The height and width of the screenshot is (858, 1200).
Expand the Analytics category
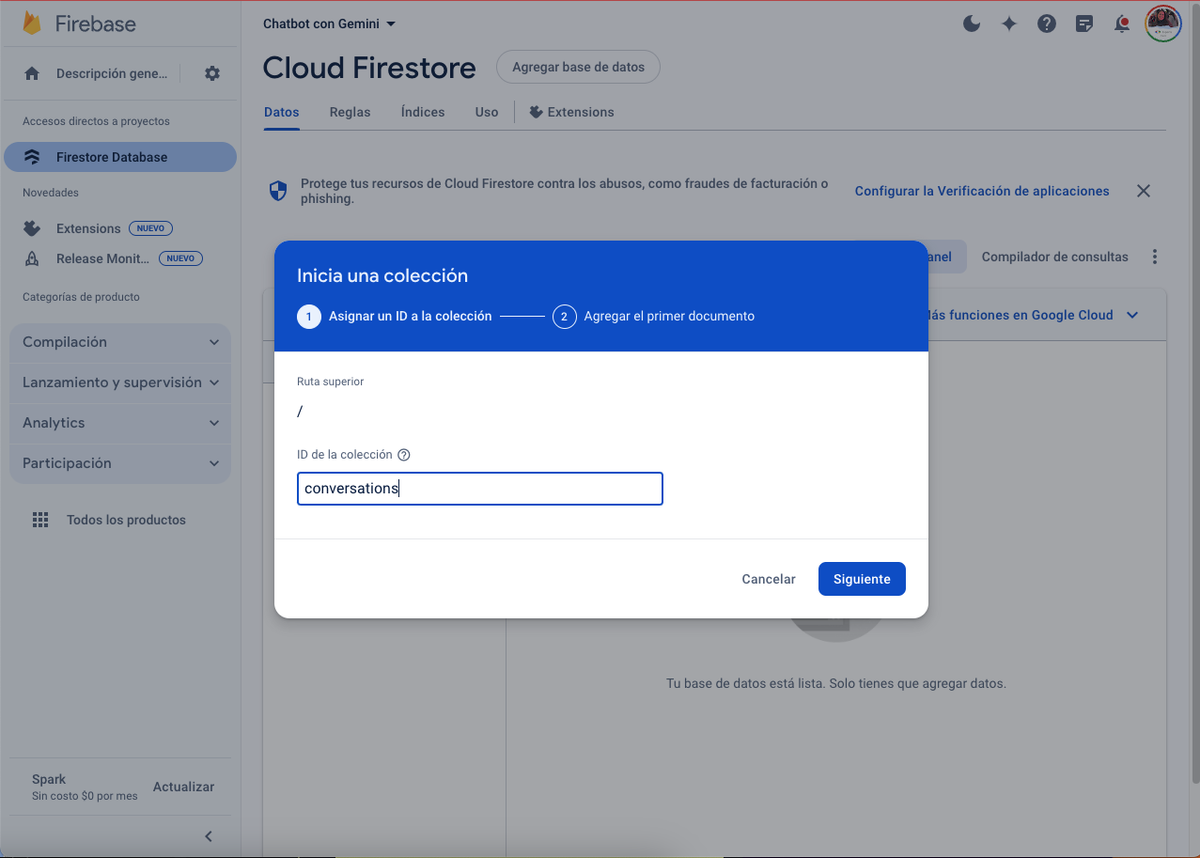120,423
